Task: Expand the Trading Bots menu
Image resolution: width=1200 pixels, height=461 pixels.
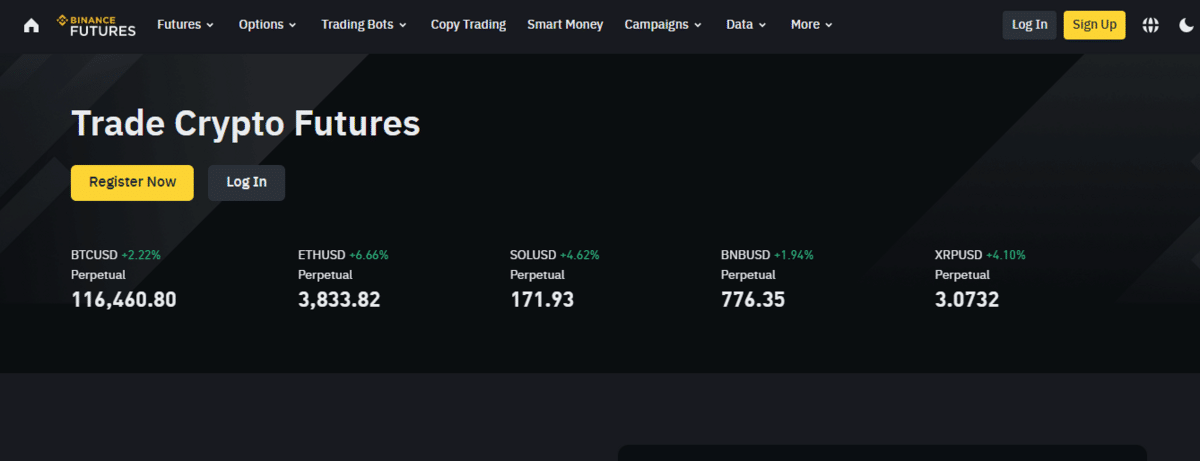Action: 364,25
